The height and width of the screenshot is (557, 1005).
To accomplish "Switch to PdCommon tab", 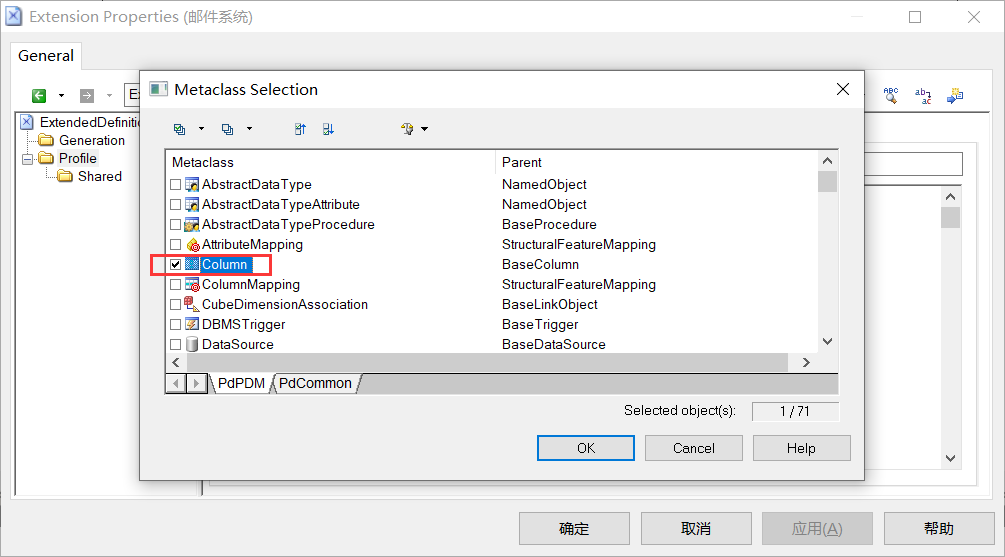I will click(x=315, y=383).
